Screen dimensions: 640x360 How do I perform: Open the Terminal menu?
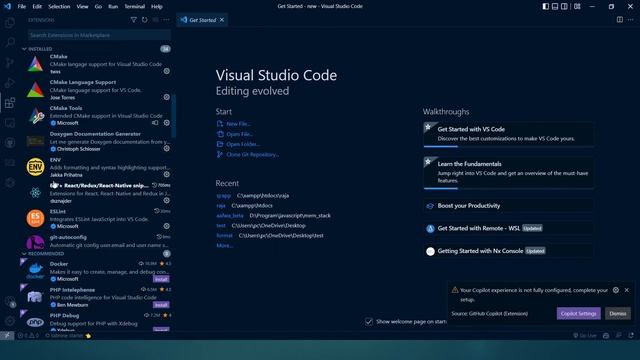tap(134, 7)
